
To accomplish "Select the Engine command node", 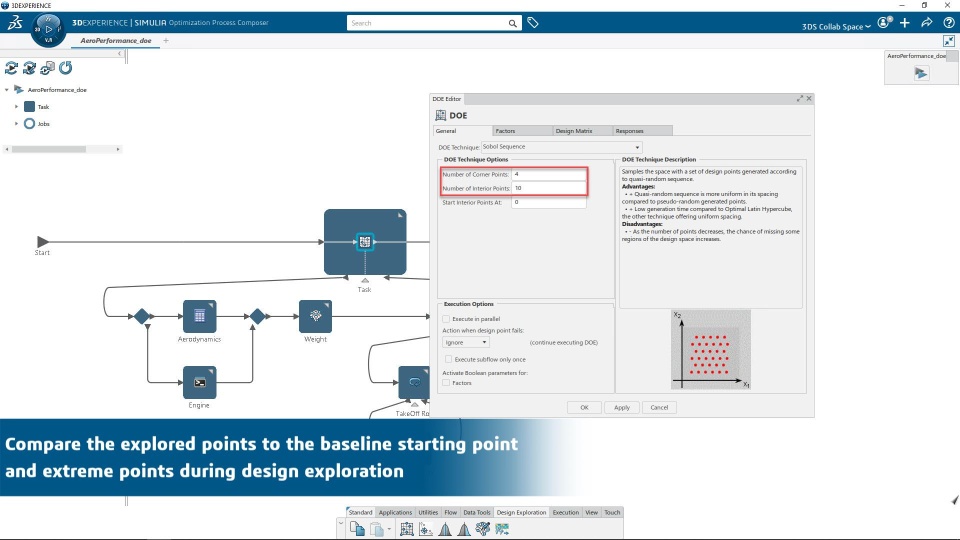I will point(200,382).
